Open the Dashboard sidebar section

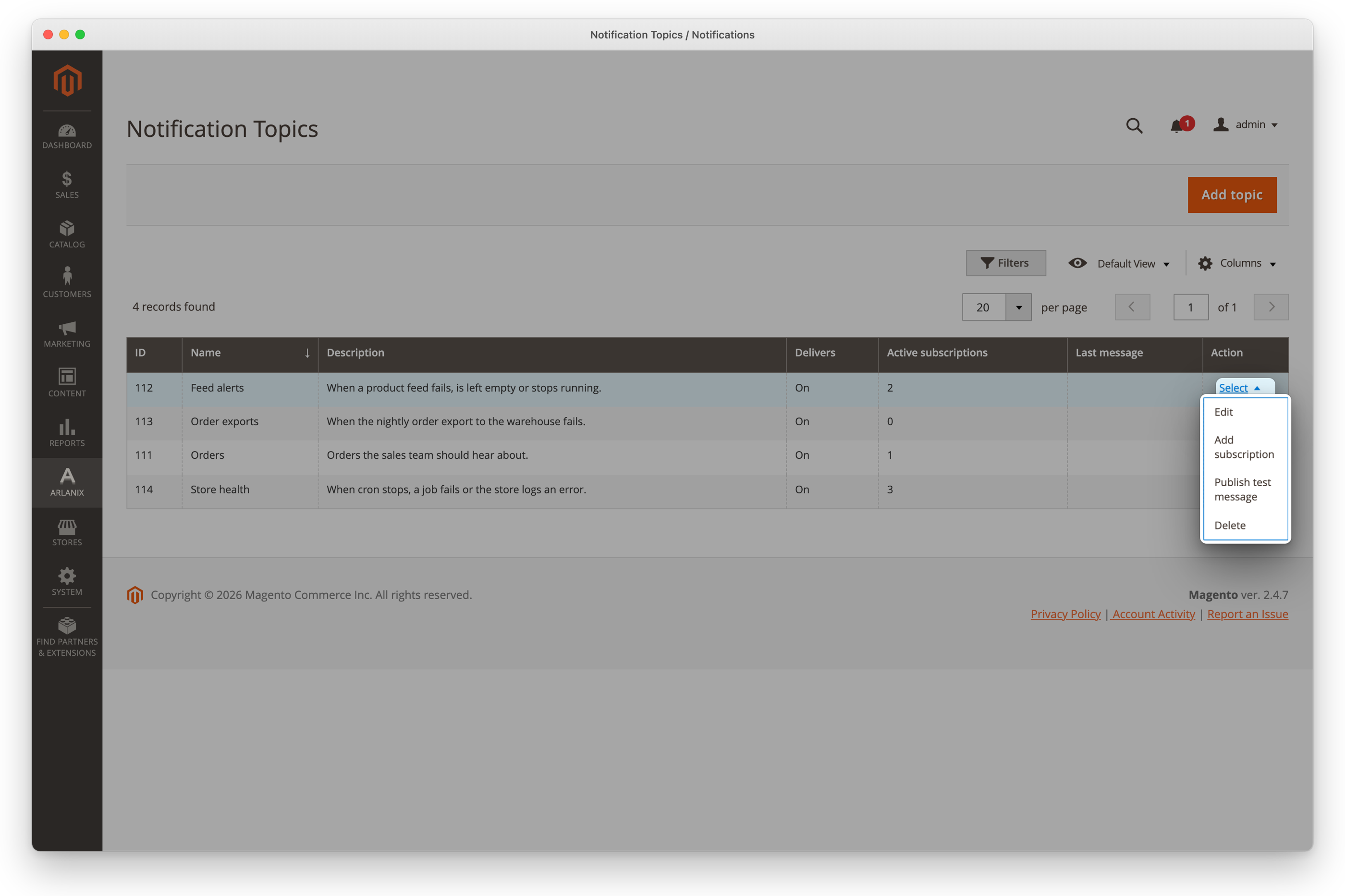[67, 136]
